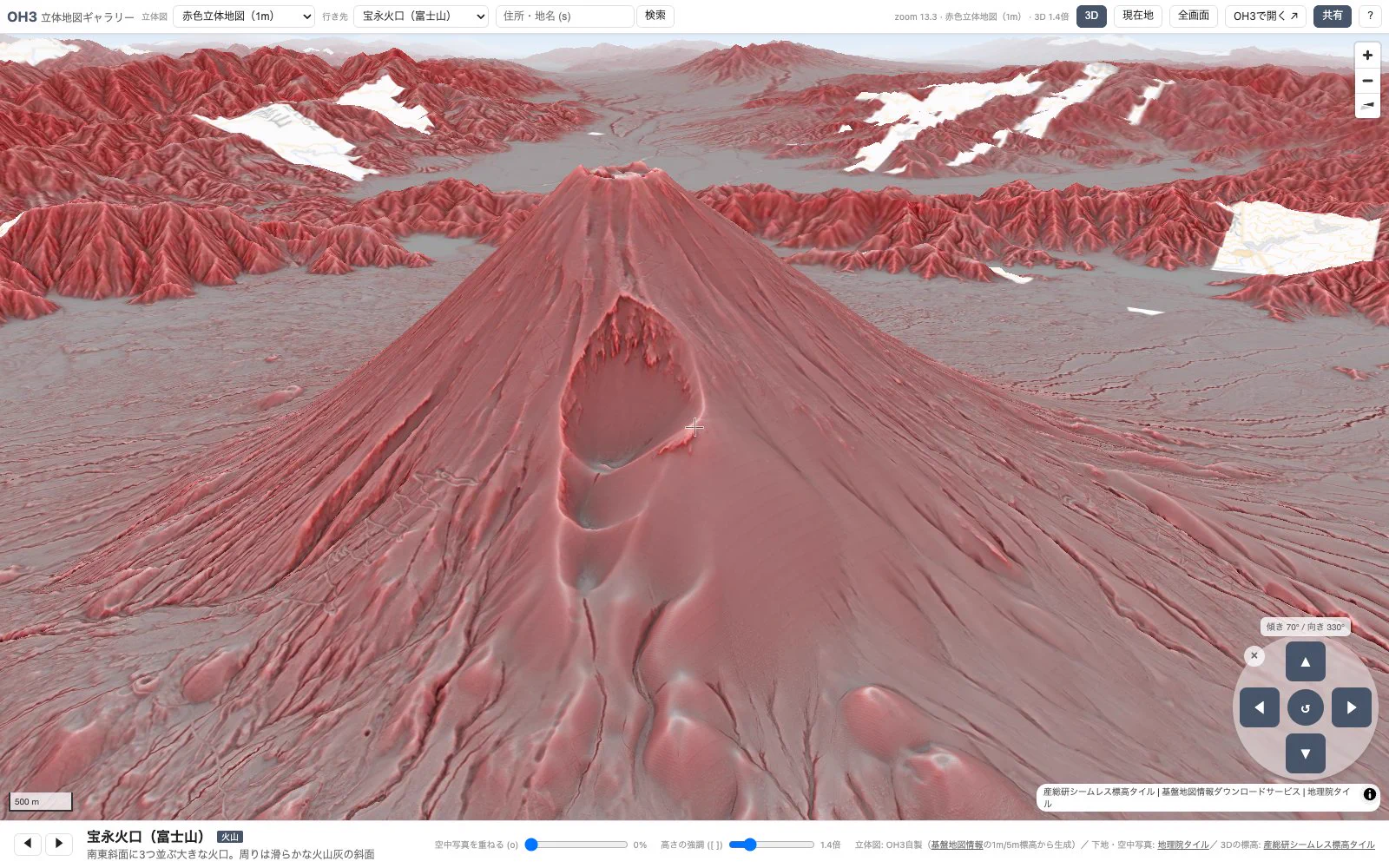Close the tilt and rotation control pad

pyautogui.click(x=1254, y=656)
